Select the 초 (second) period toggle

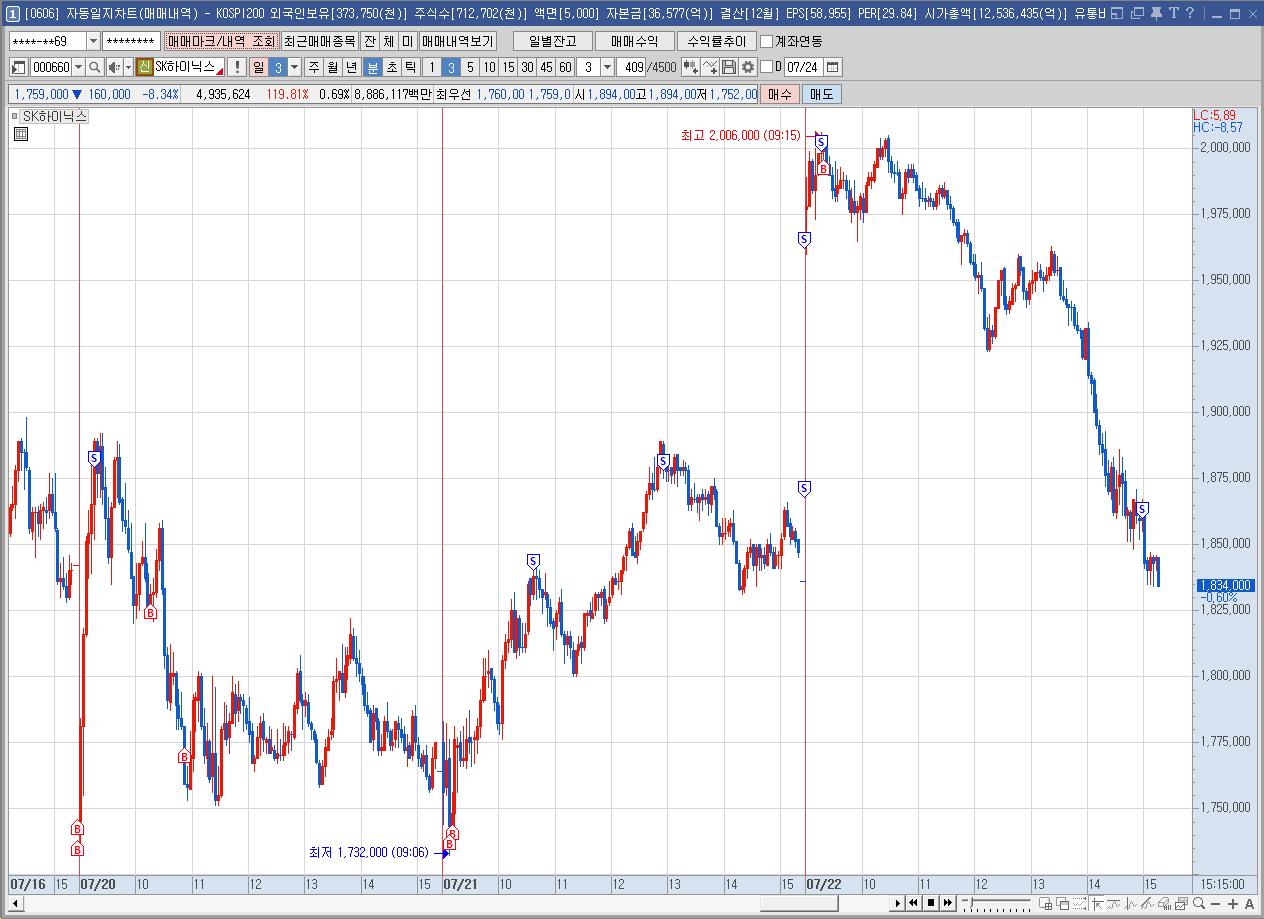coord(391,67)
